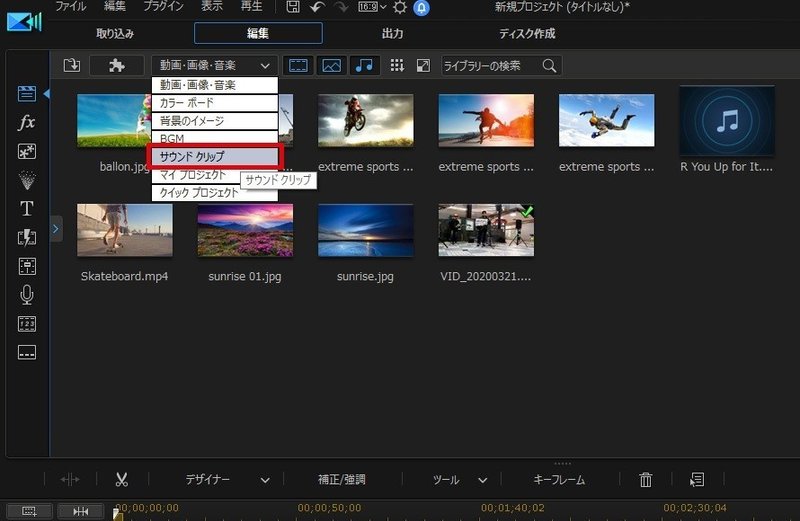Select the motorbike extreme sports thumbnail
The height and width of the screenshot is (521, 800).
click(x=365, y=120)
